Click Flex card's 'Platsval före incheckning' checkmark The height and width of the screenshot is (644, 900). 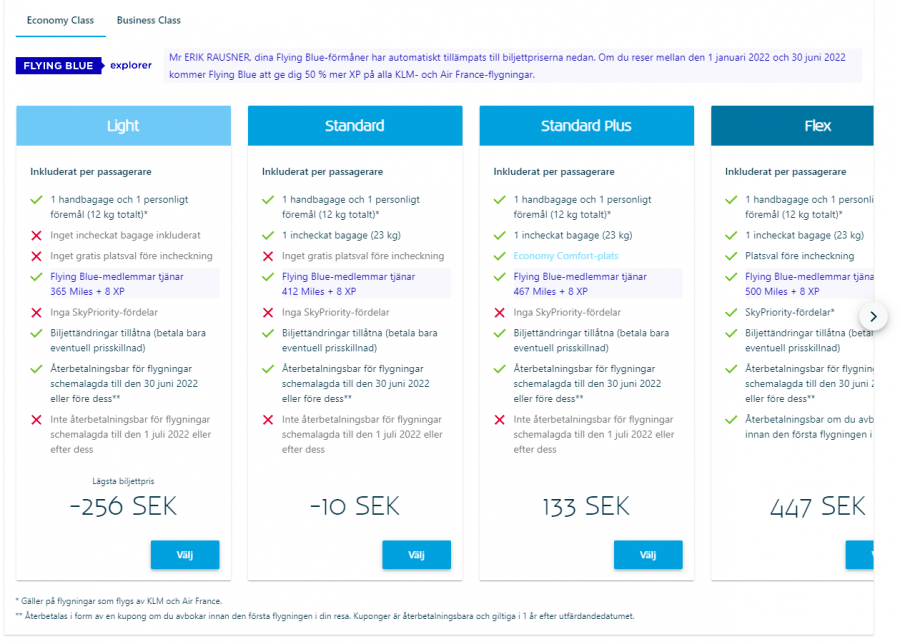(732, 256)
